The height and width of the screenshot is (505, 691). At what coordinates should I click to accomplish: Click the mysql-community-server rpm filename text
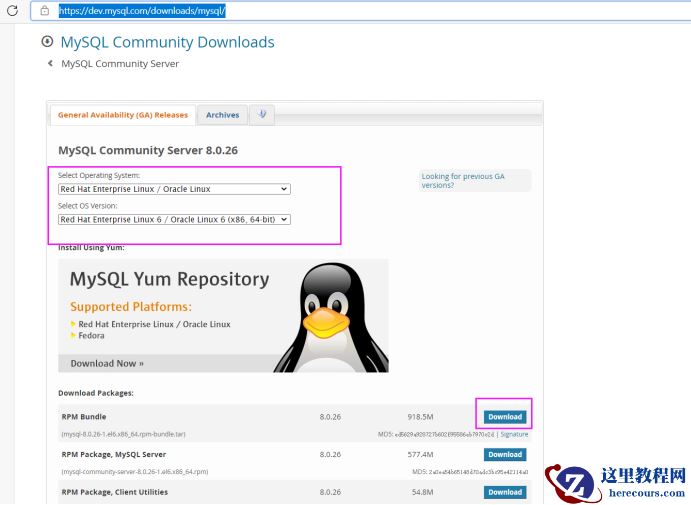(135, 472)
